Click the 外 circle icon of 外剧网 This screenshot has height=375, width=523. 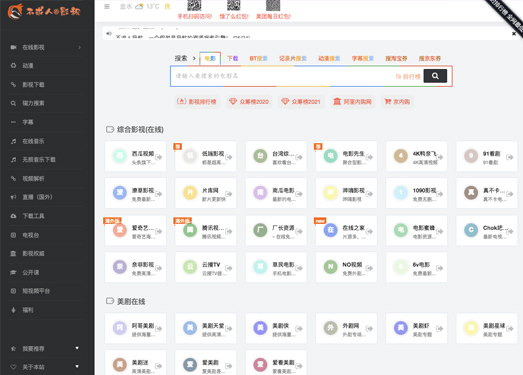(x=331, y=328)
